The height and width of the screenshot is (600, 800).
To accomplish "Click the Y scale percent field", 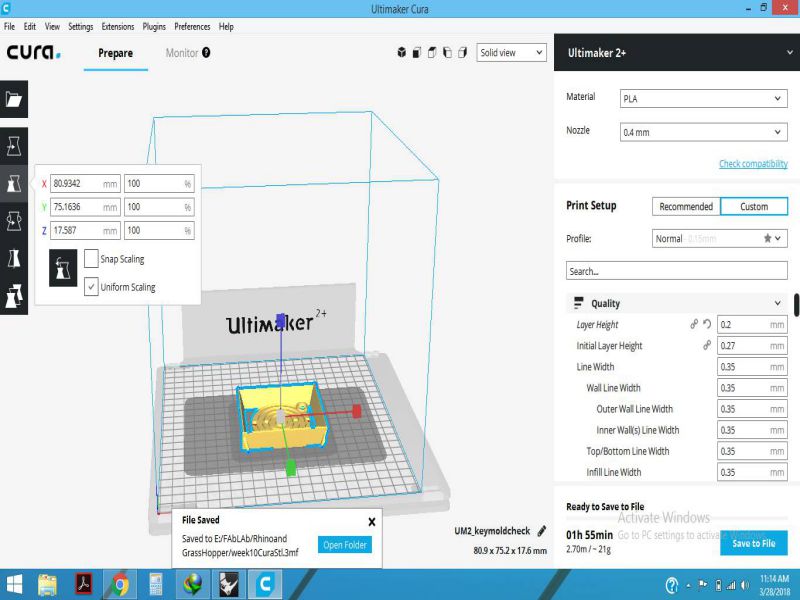I will [x=159, y=207].
